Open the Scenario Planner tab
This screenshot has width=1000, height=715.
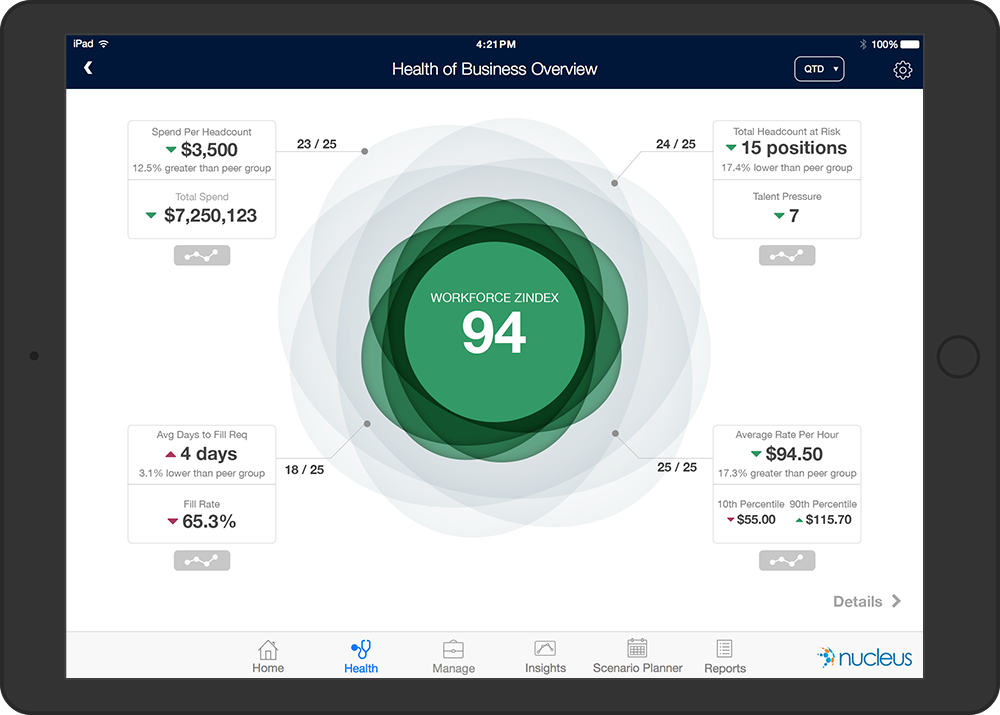point(638,657)
